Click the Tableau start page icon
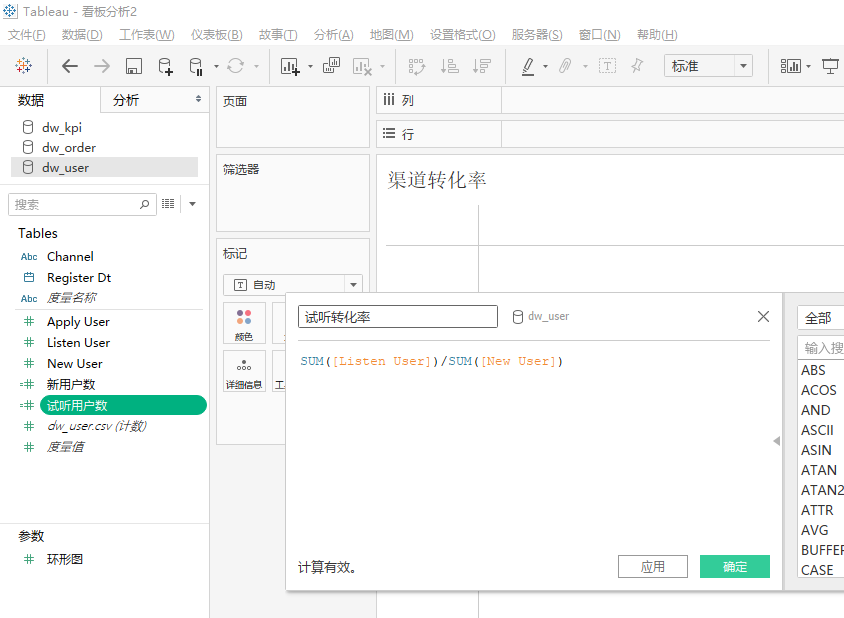Image resolution: width=844 pixels, height=618 pixels. (x=24, y=66)
